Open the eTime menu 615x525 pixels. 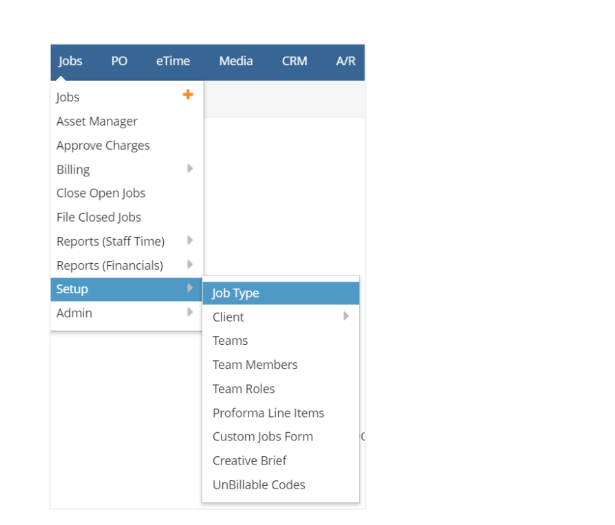pos(173,61)
